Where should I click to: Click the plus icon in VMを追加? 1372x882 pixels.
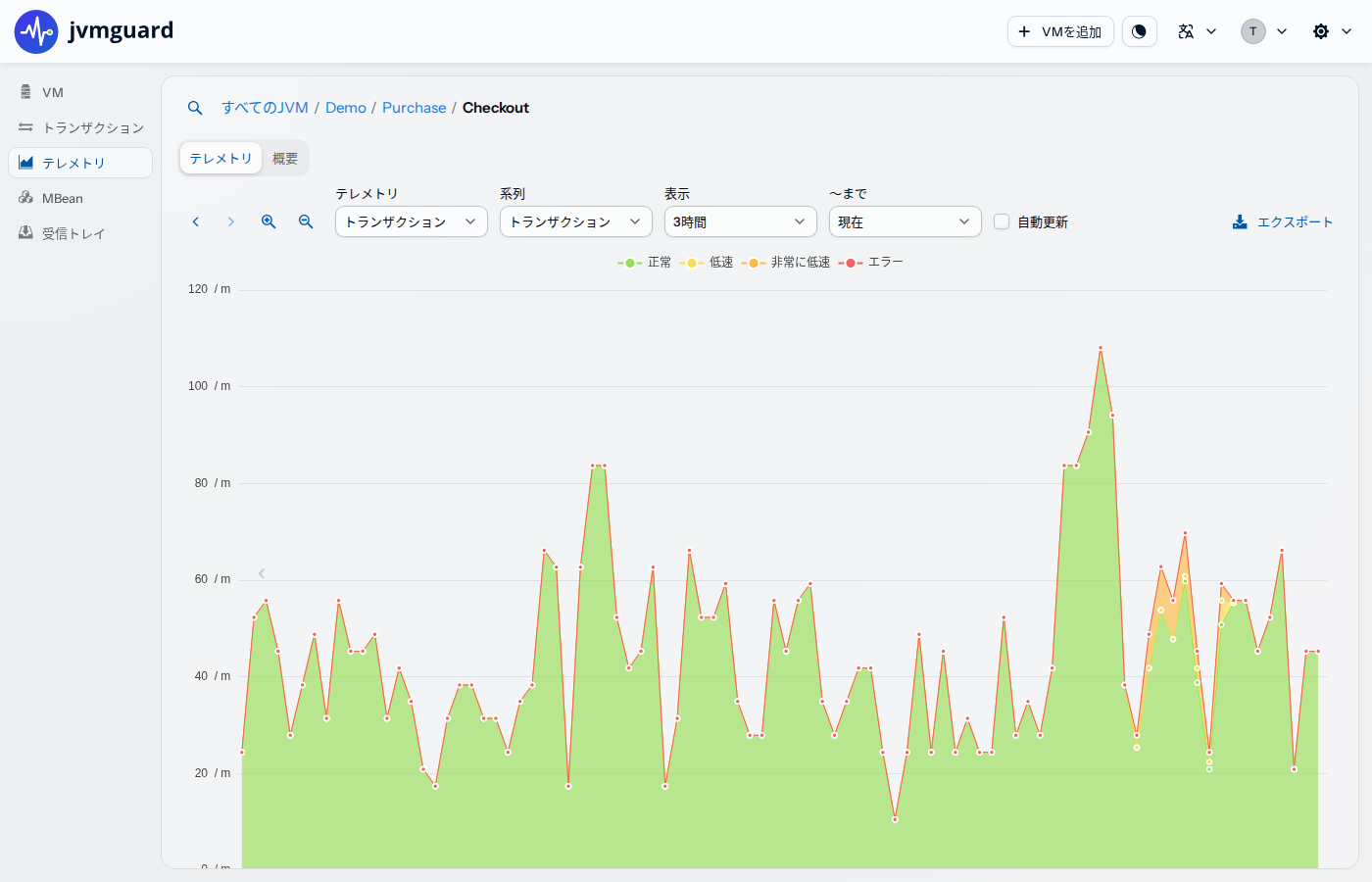coord(1024,31)
